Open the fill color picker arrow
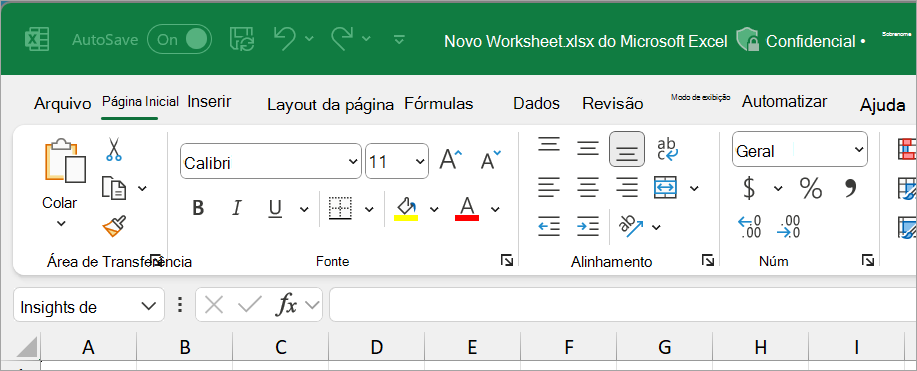Screen dimensions: 917x371 tap(434, 209)
